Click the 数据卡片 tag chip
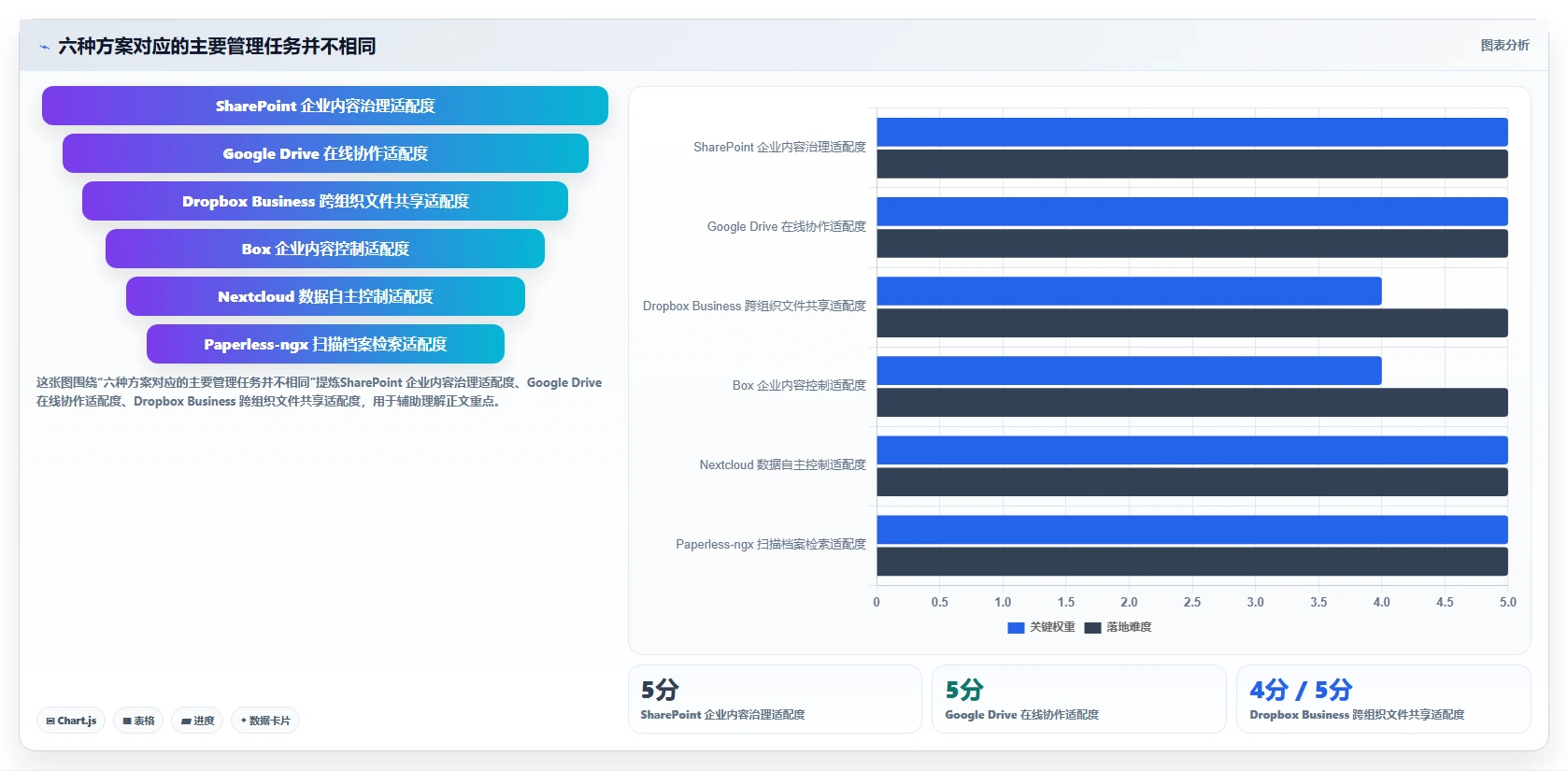 265,721
